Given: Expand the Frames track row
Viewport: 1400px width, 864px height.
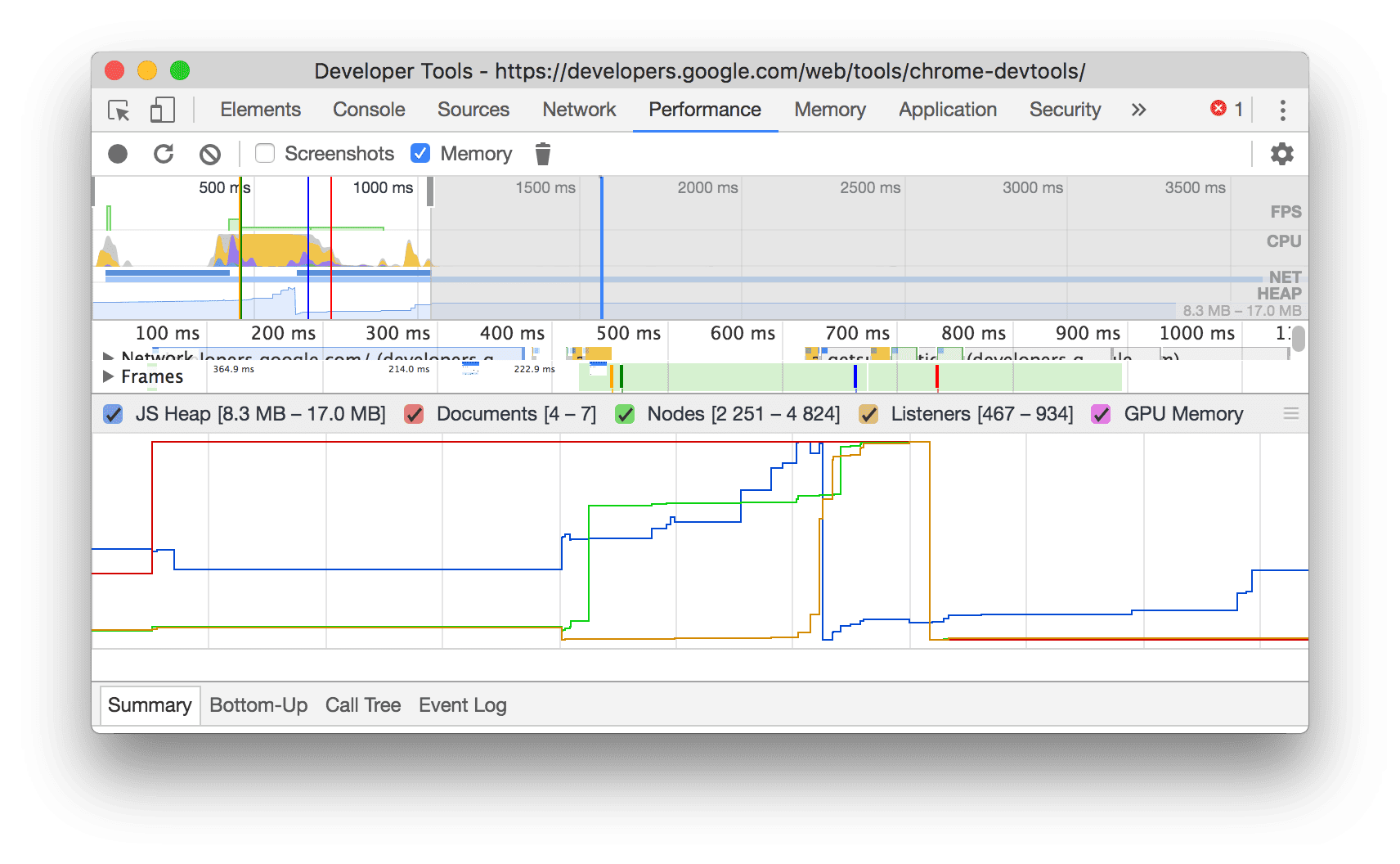Looking at the screenshot, I should tap(110, 376).
